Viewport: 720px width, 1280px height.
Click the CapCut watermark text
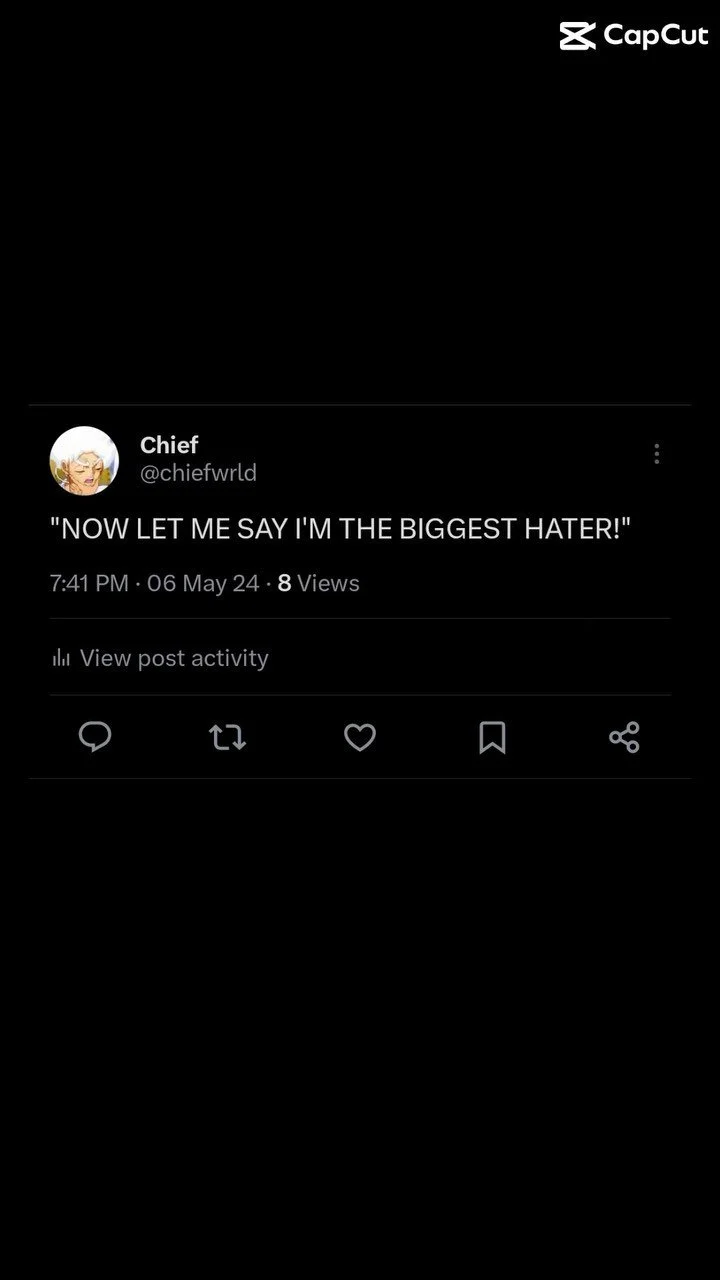656,36
